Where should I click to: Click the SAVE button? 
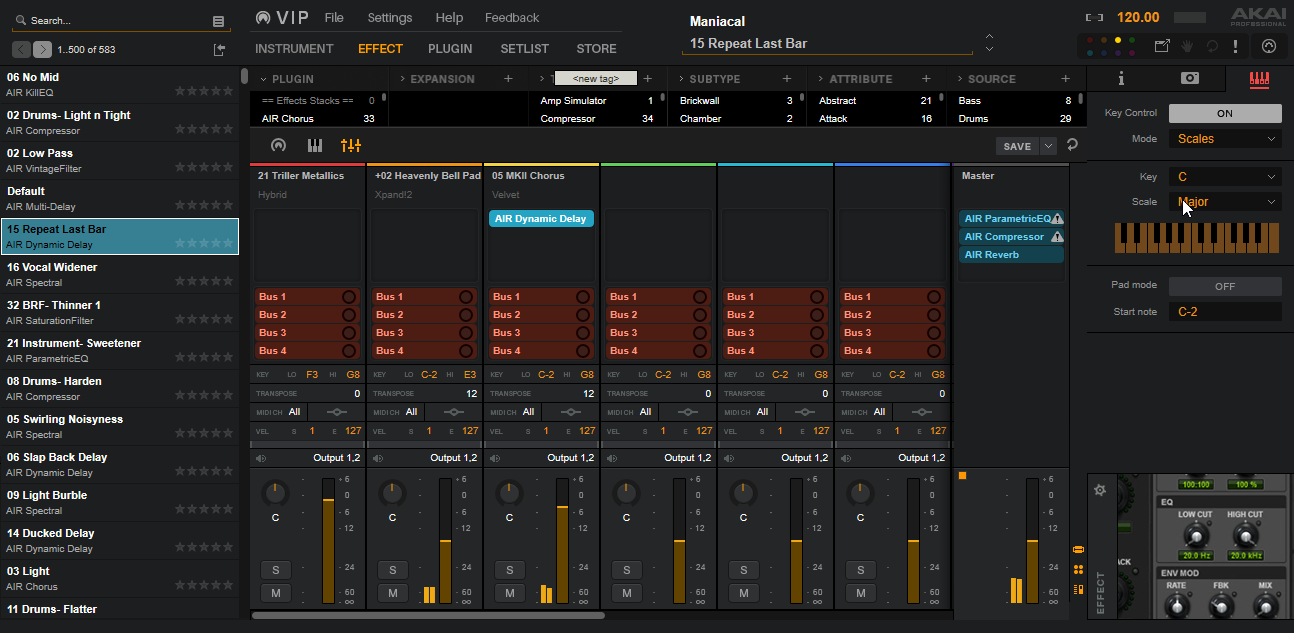[x=1017, y=146]
